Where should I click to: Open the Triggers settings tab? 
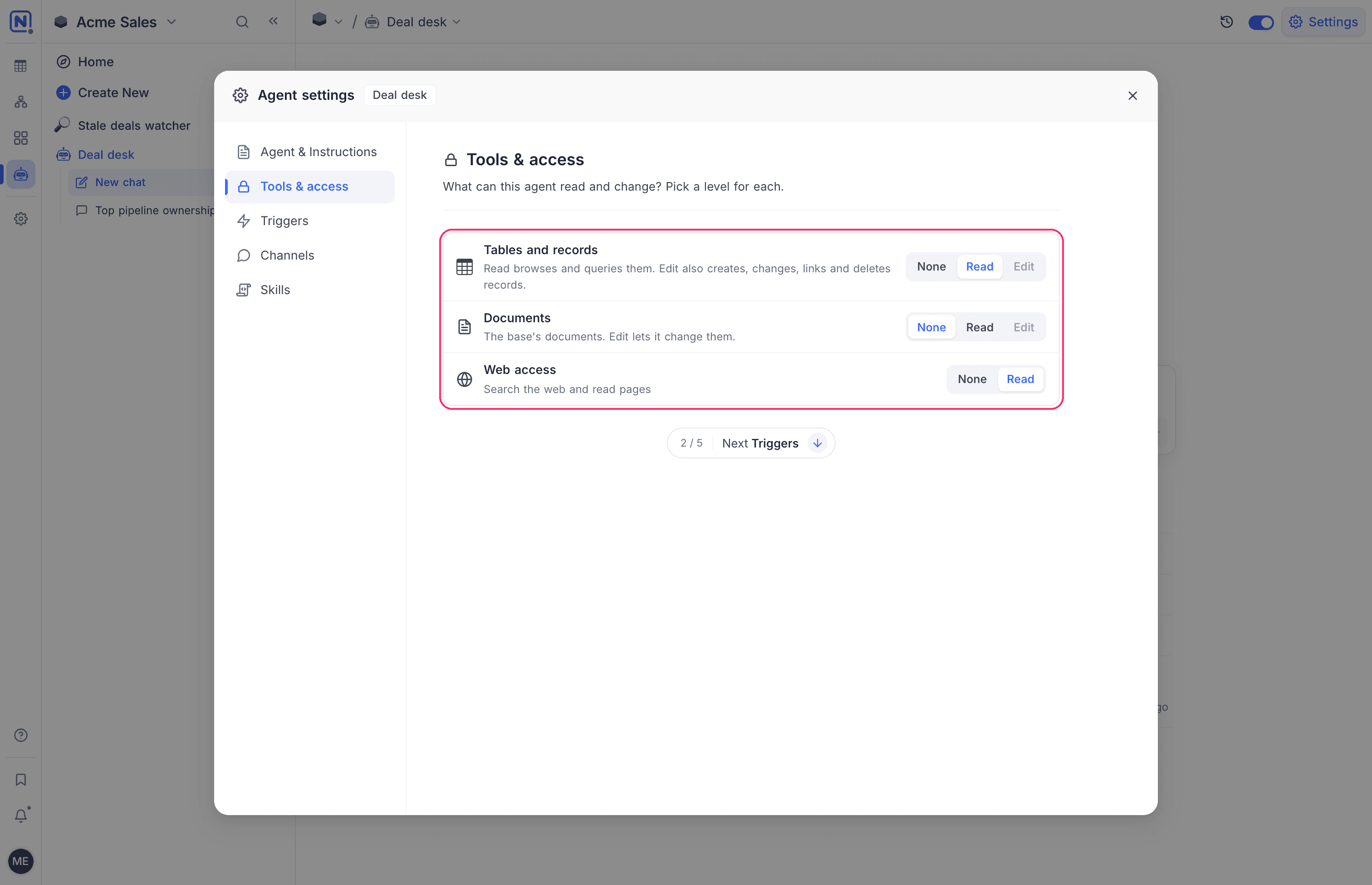point(310,221)
